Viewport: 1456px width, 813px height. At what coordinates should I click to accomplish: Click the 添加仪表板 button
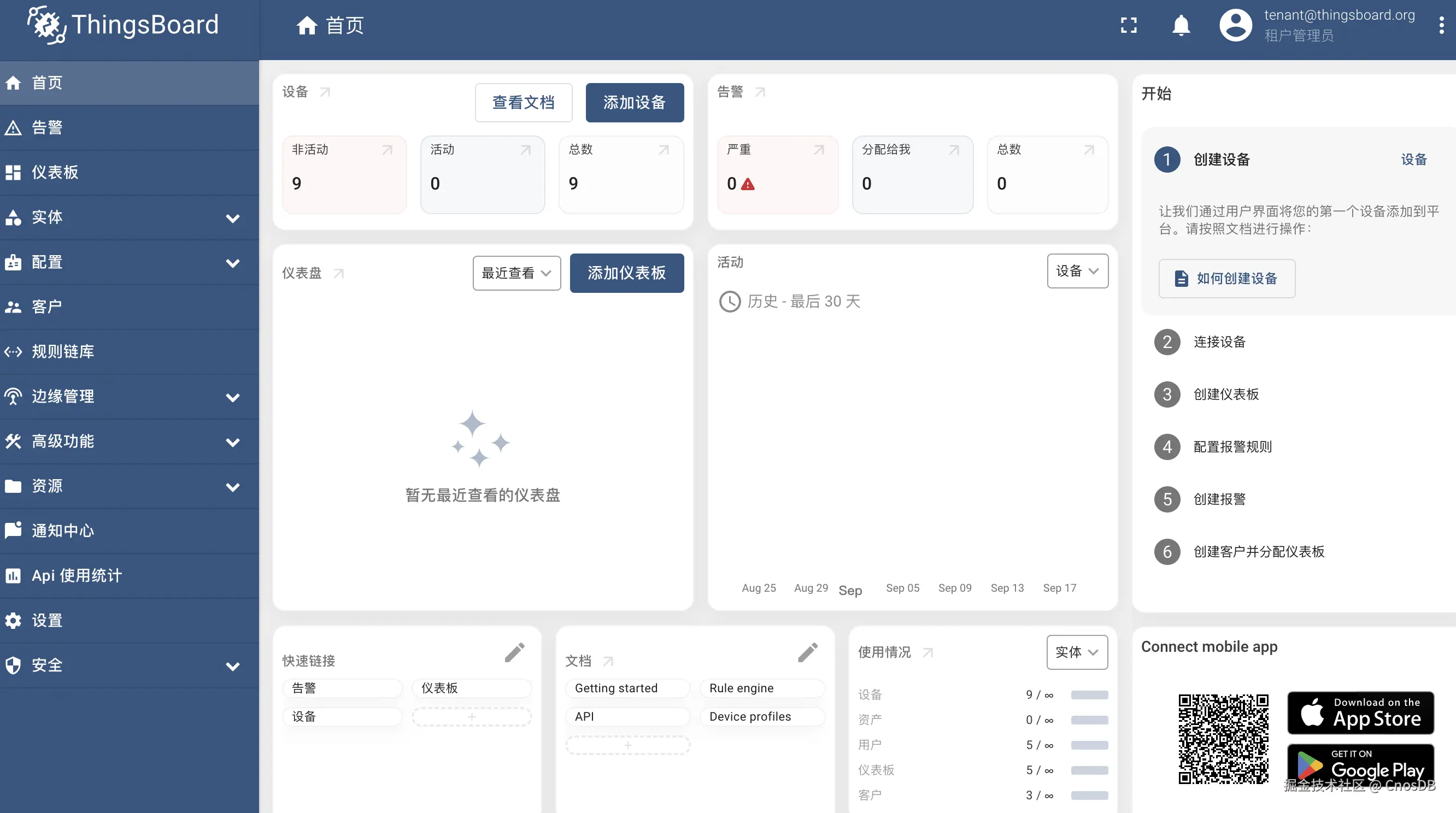point(626,273)
